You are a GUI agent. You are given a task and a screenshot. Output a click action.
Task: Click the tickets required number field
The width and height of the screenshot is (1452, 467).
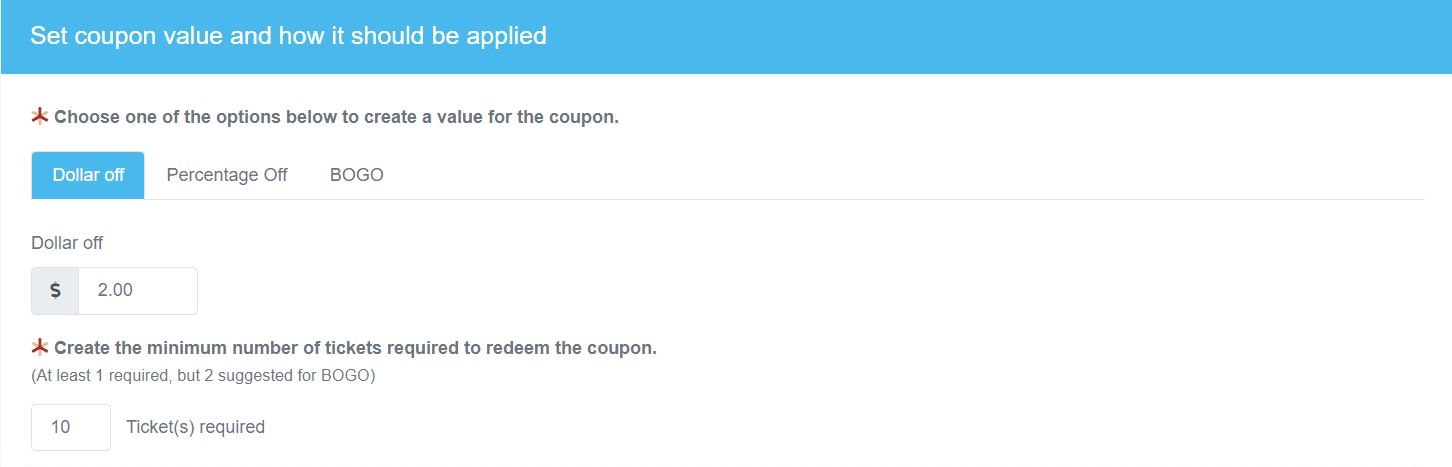pos(71,427)
